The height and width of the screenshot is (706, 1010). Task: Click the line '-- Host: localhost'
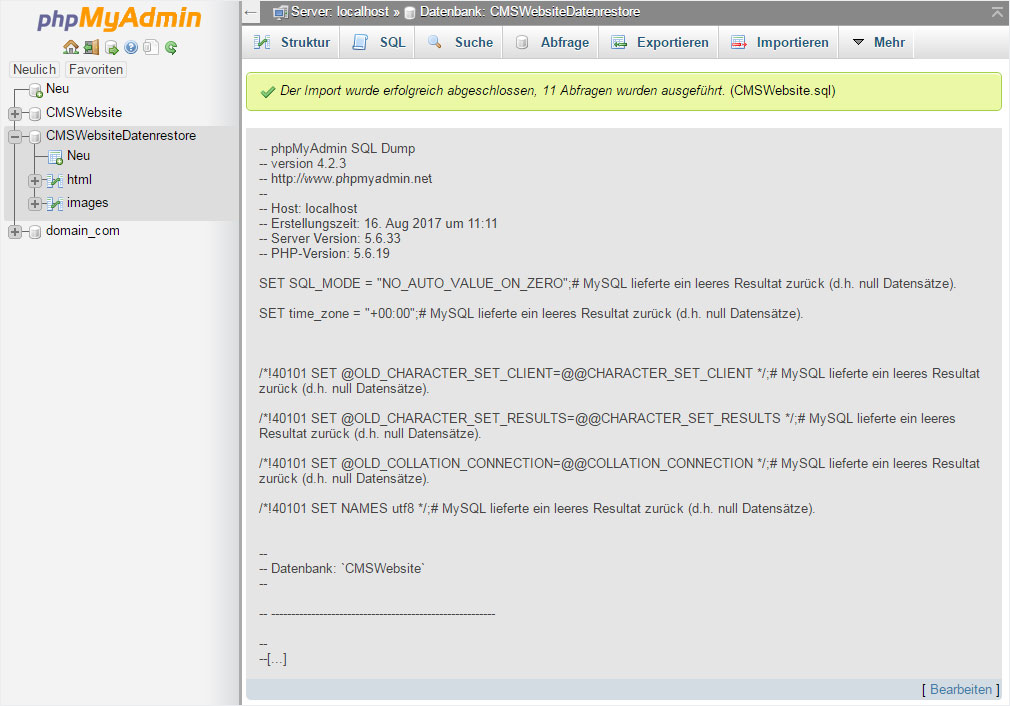308,209
